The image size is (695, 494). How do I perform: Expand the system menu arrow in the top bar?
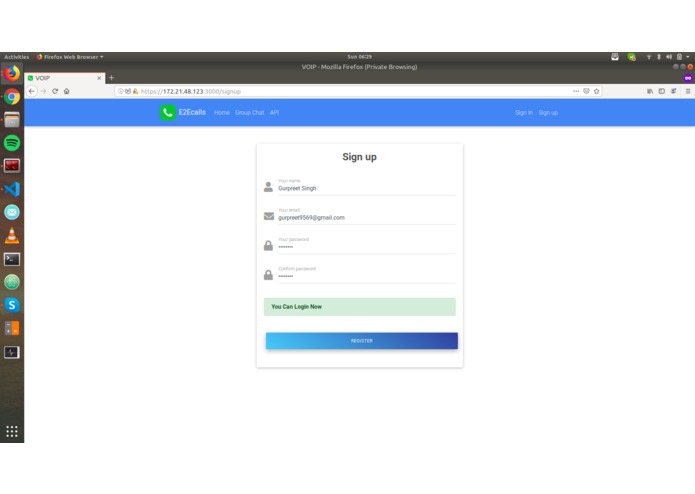coord(687,57)
